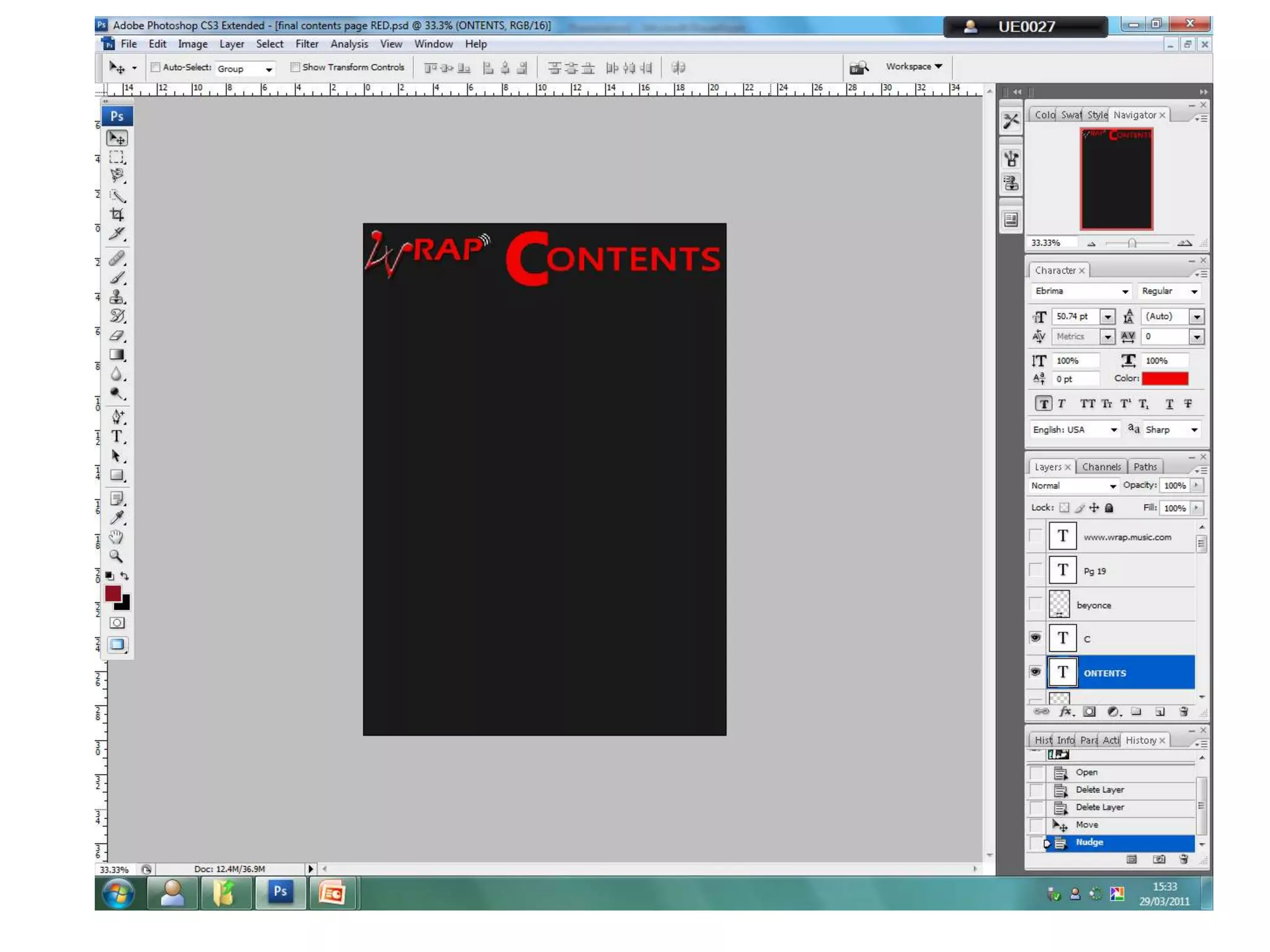Select the Eyedropper tool

click(117, 518)
